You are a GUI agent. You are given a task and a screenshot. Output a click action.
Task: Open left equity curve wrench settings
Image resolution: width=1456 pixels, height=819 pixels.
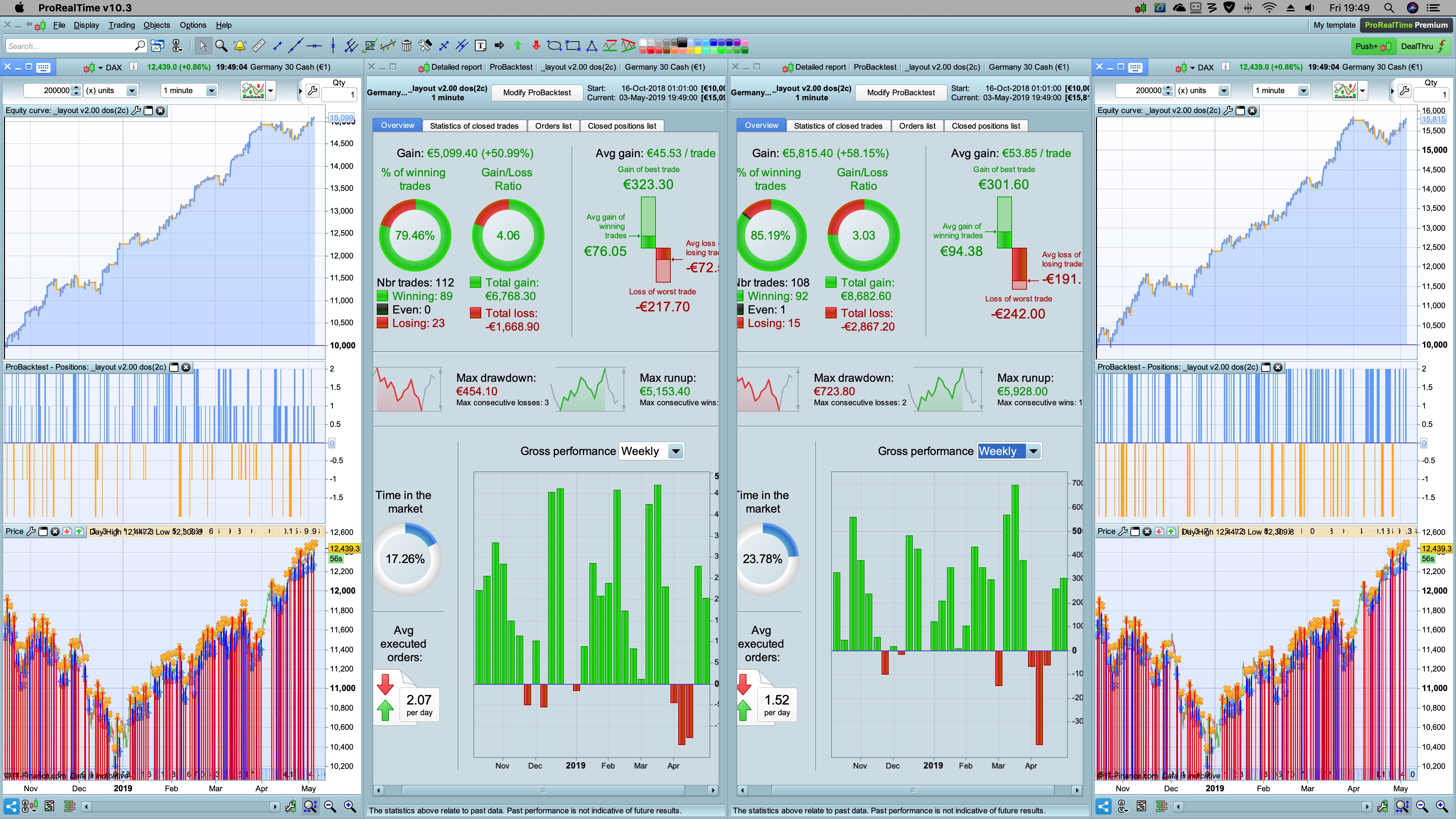point(136,111)
